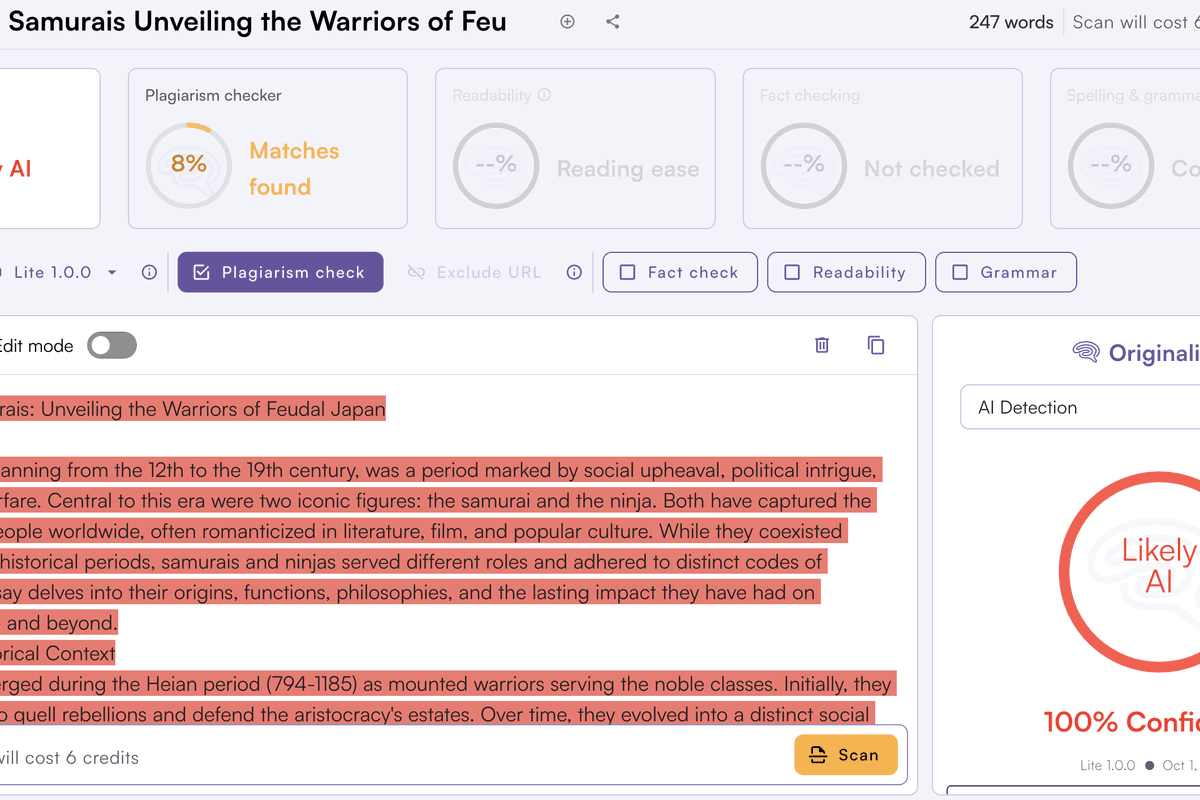Click the plus circle icon beside the title
Screen dimensions: 1200x800
point(567,21)
